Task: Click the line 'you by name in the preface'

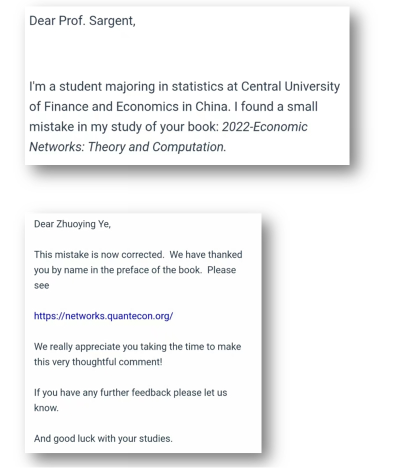Action: pyautogui.click(x=135, y=270)
